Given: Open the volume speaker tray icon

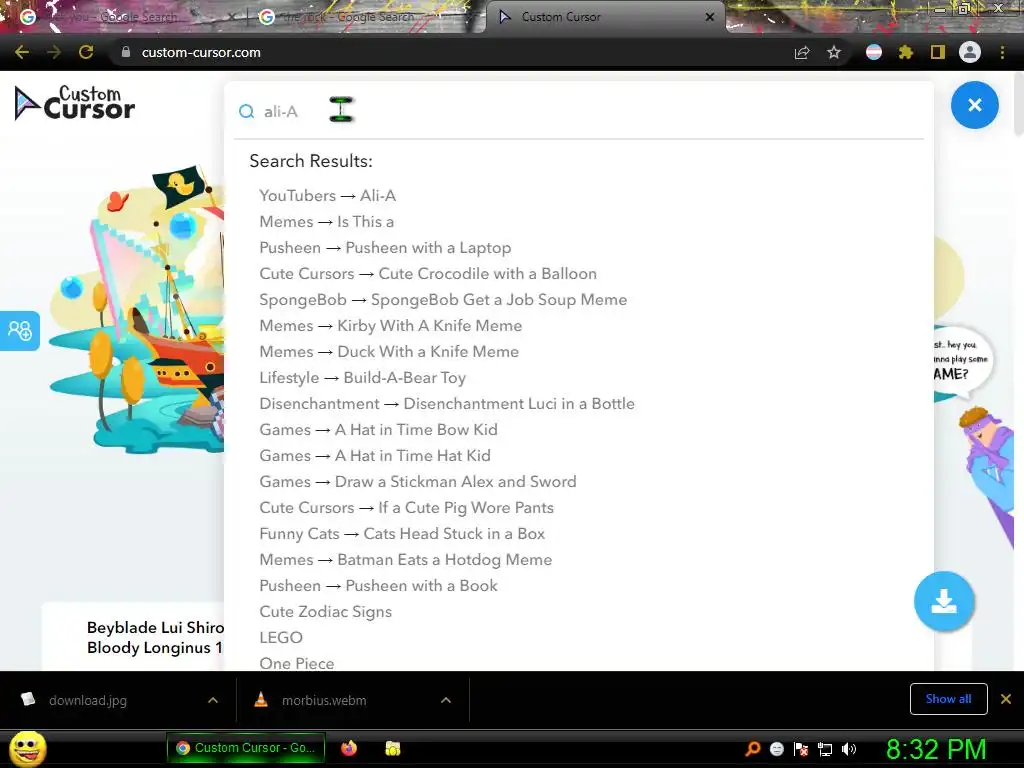Looking at the screenshot, I should tap(849, 749).
